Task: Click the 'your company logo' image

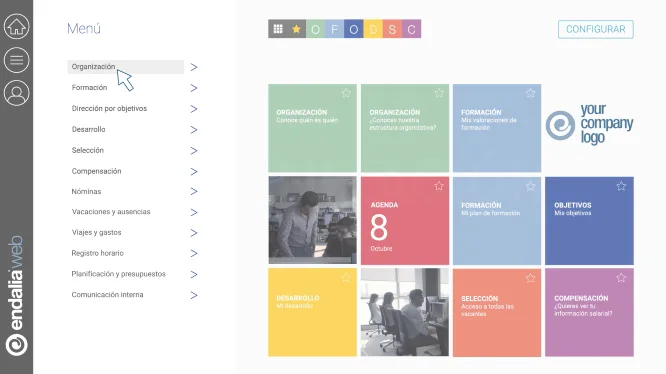Action: click(x=590, y=124)
